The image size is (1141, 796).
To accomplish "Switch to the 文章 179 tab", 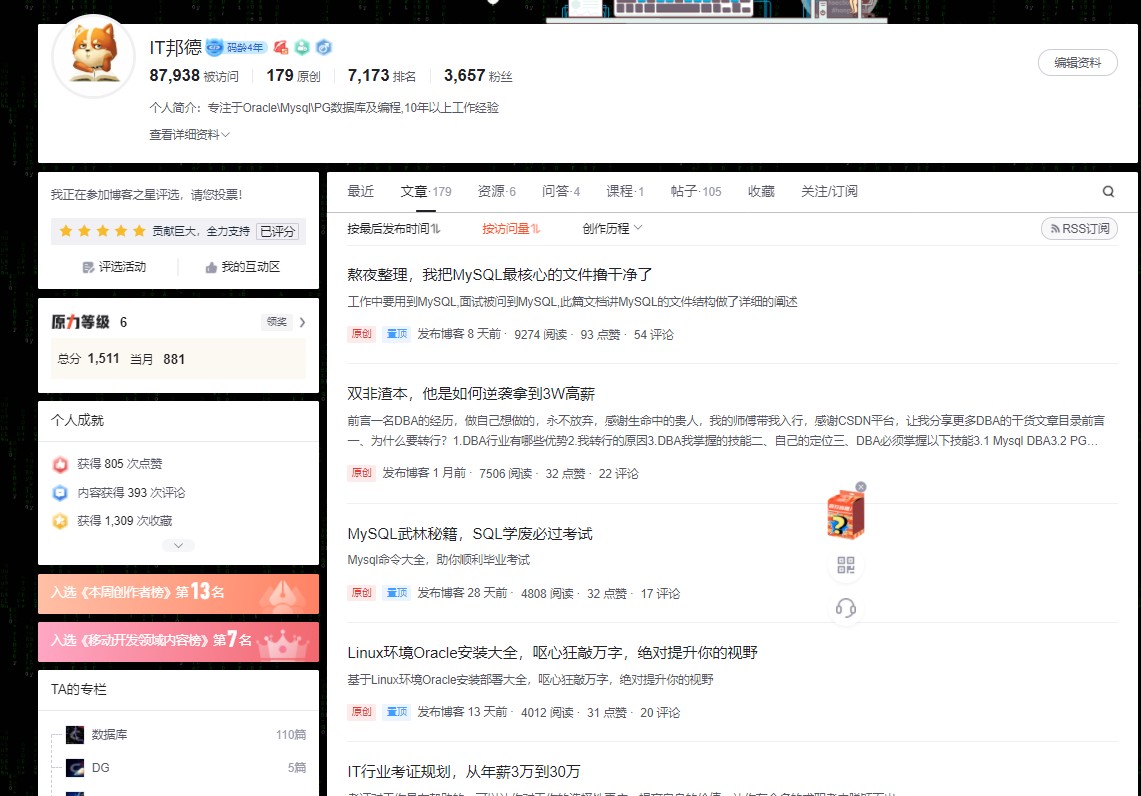I will [426, 191].
